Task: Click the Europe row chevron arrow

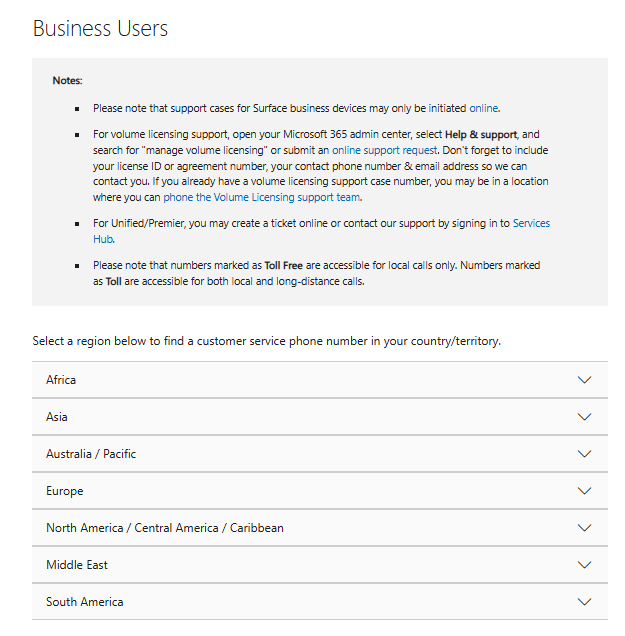Action: pyautogui.click(x=584, y=491)
